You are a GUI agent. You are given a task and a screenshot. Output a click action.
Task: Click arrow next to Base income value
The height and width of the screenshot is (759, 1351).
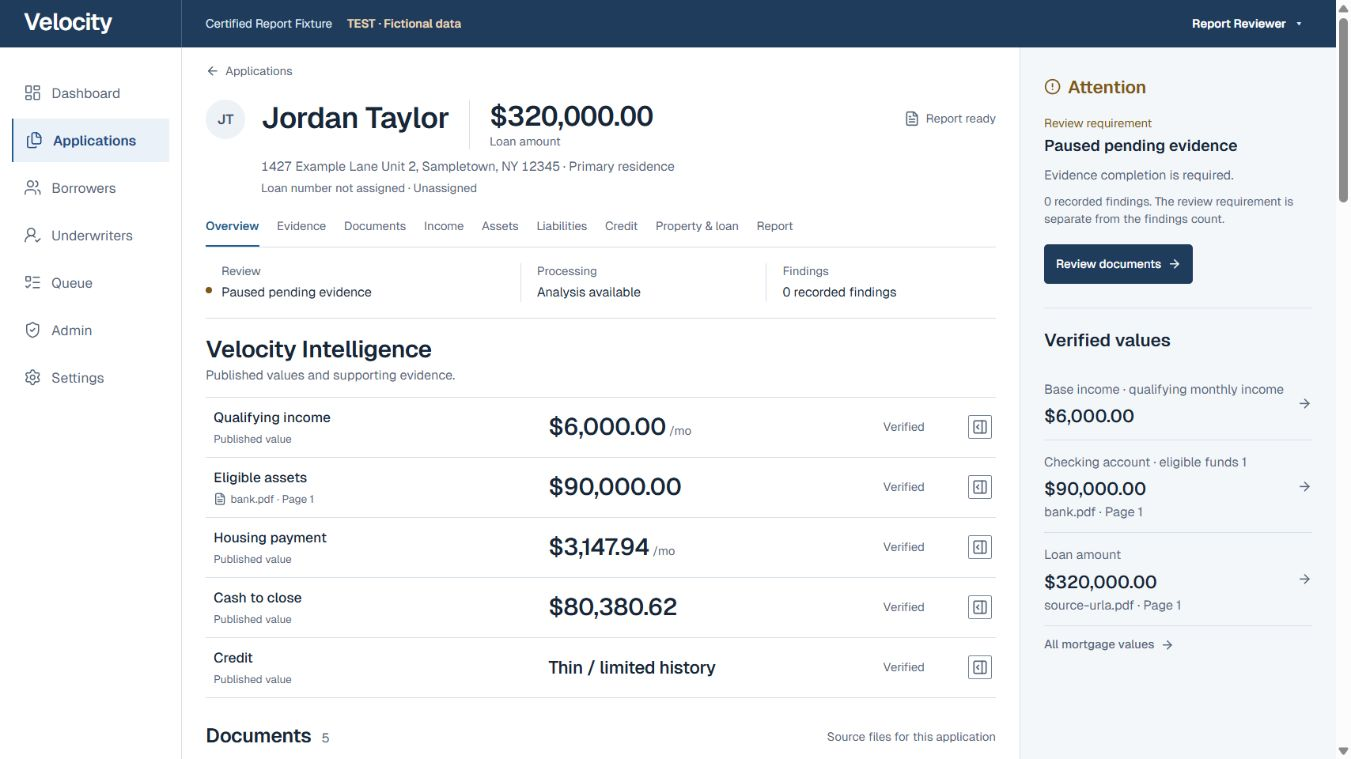(x=1304, y=404)
